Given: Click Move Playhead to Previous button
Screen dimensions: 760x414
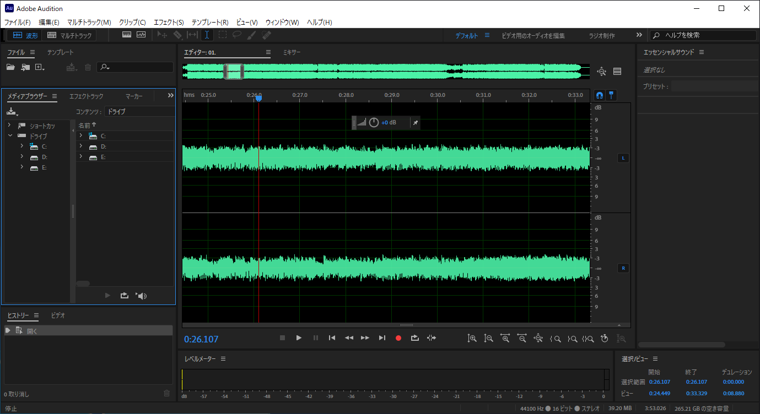Looking at the screenshot, I should pyautogui.click(x=332, y=338).
